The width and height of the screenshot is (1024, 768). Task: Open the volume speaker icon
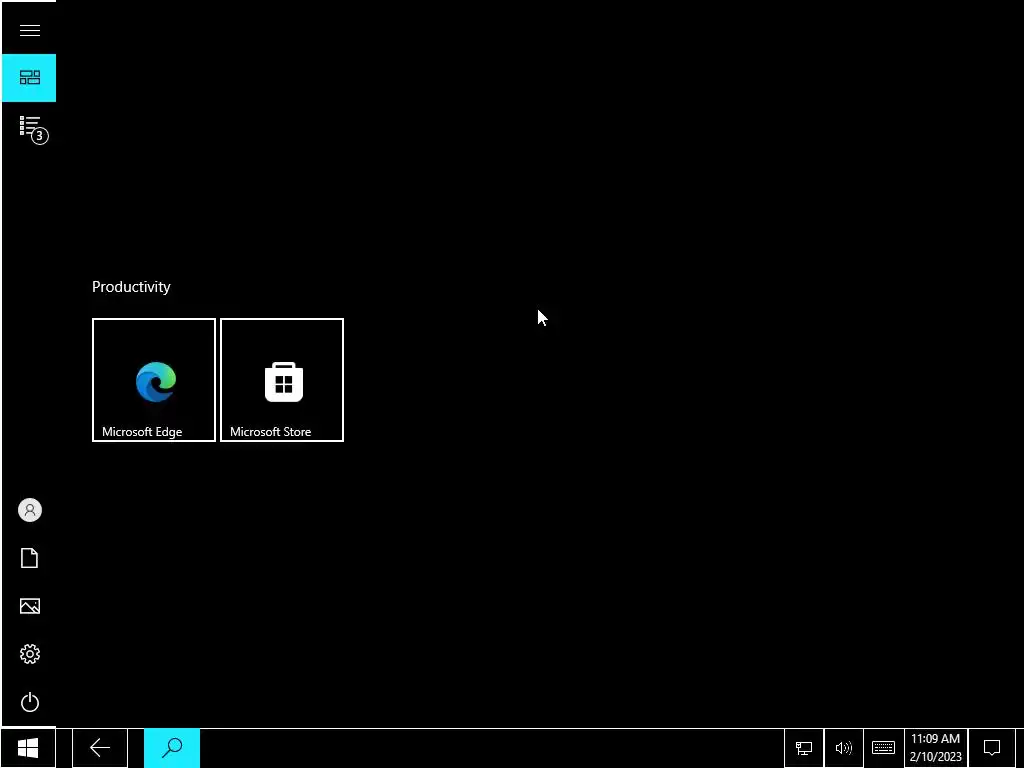tap(844, 748)
